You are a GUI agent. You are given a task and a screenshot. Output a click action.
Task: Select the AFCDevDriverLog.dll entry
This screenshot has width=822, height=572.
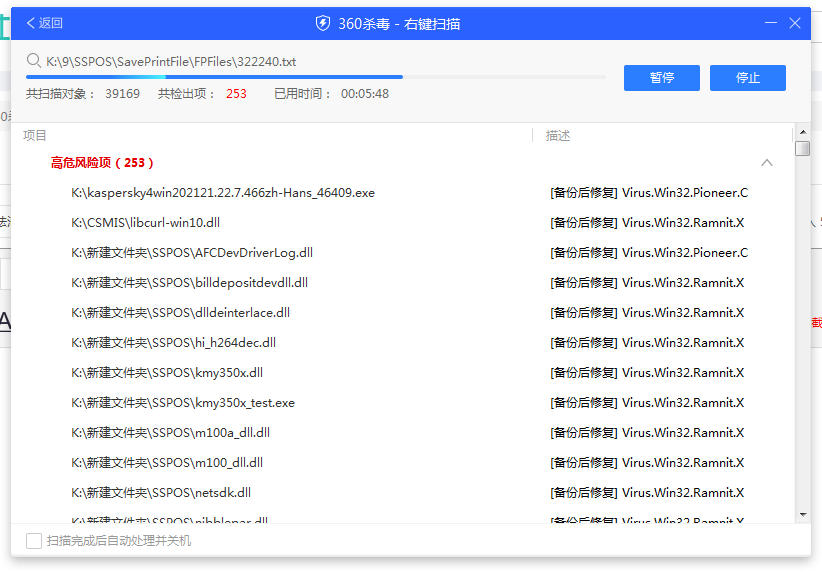[x=192, y=253]
